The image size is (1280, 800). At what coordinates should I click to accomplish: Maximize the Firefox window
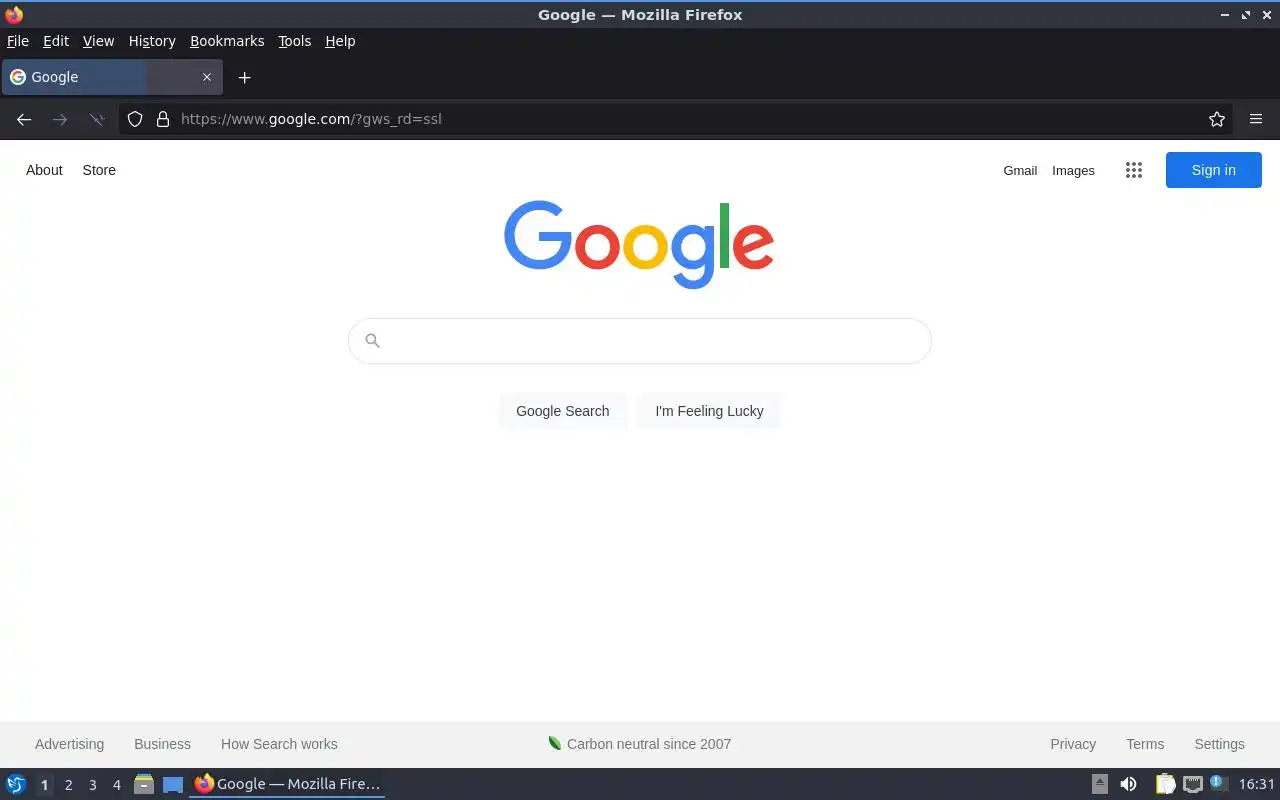[x=1245, y=15]
